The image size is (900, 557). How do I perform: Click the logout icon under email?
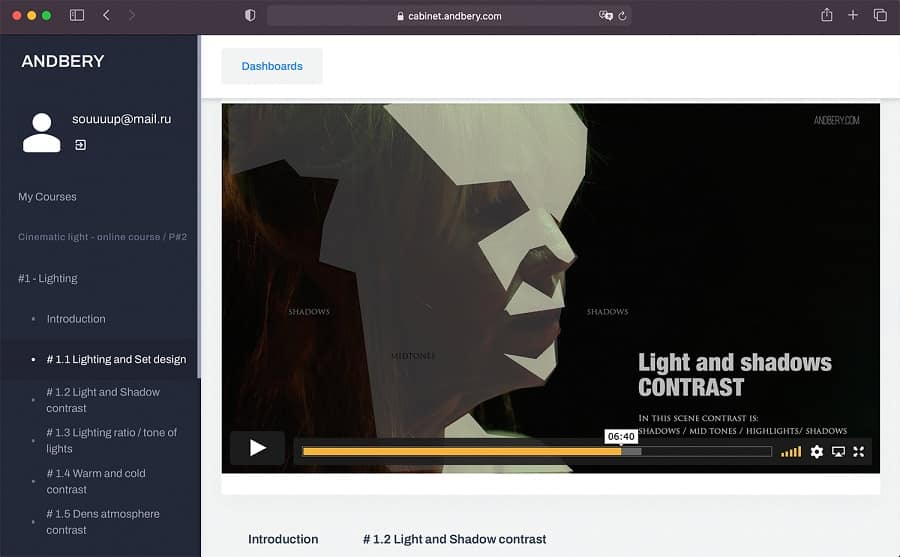point(80,145)
